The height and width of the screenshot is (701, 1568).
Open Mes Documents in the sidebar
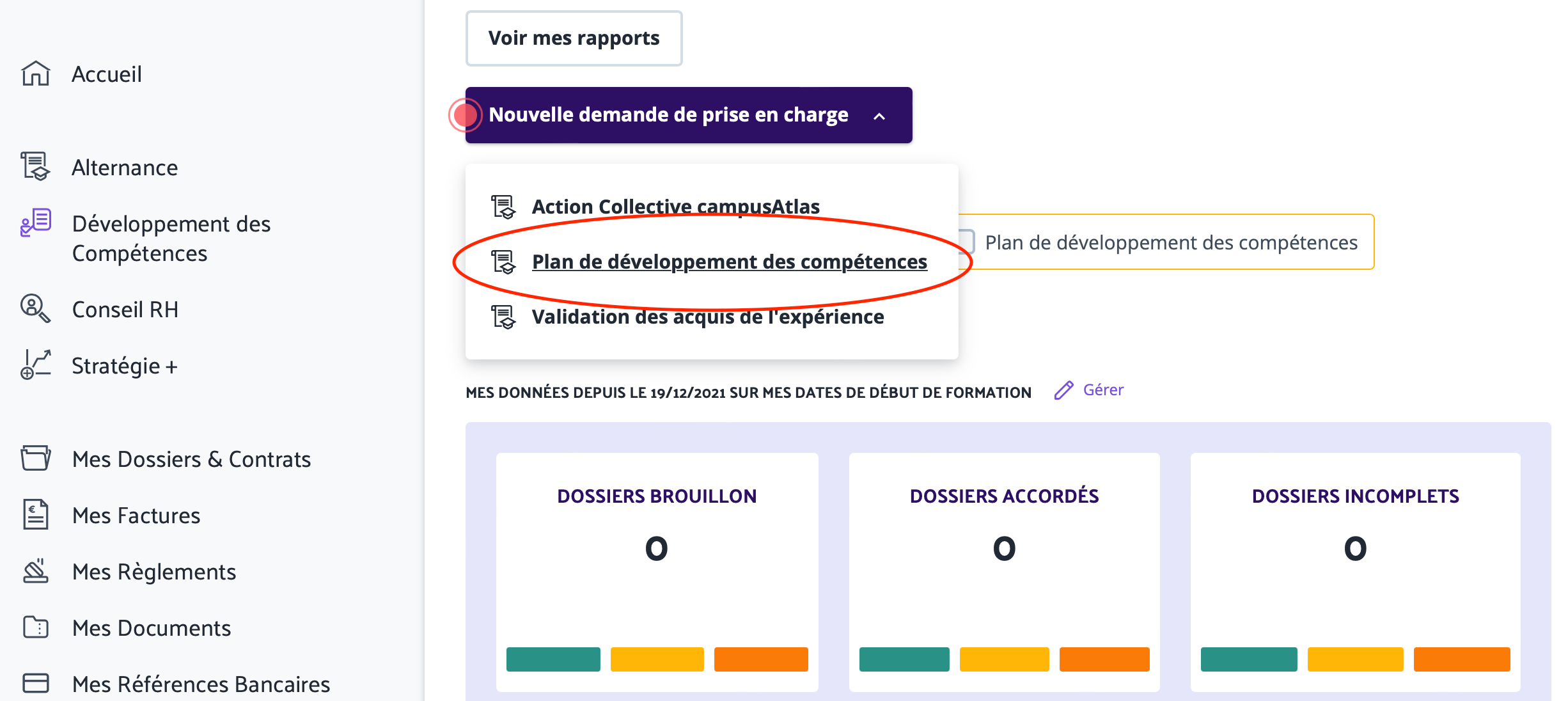152,628
